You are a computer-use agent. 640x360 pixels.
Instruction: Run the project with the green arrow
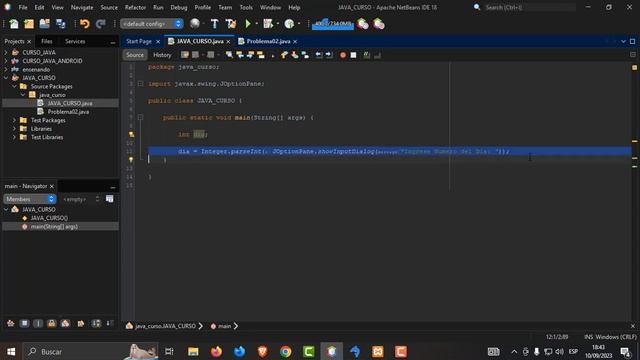248,24
